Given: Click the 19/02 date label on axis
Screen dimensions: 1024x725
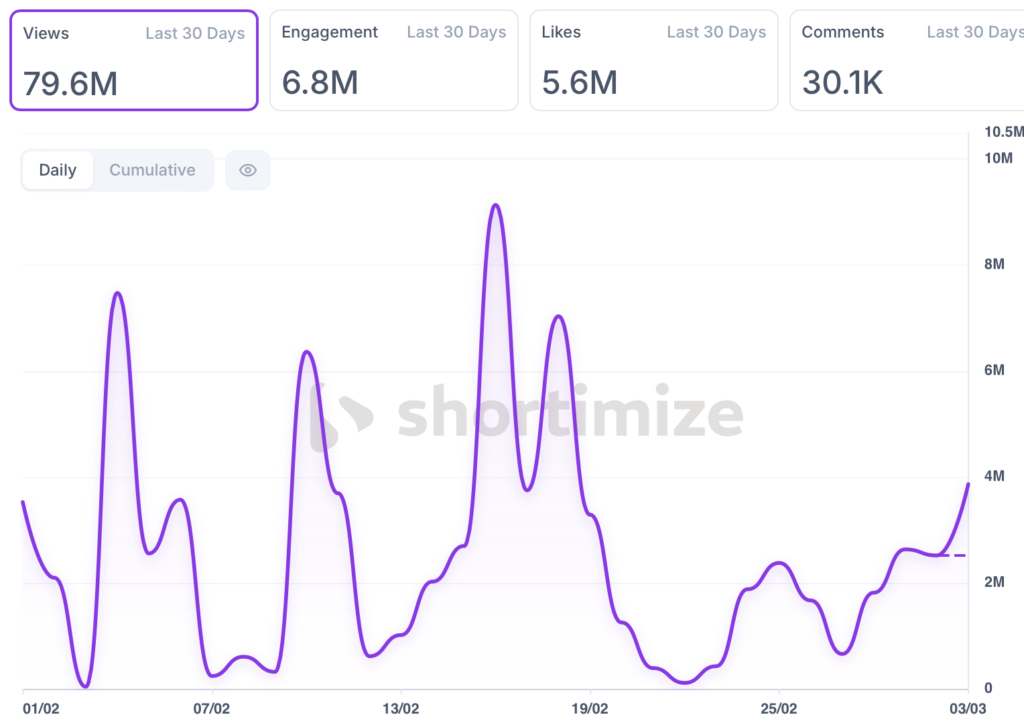Looking at the screenshot, I should coord(590,708).
